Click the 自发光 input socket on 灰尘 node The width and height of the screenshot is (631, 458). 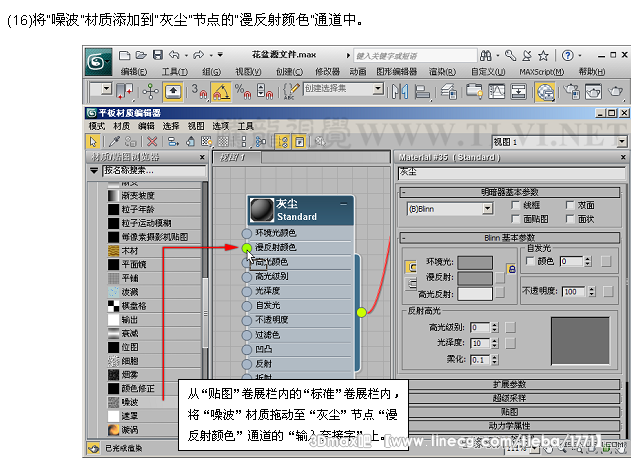tap(247, 306)
